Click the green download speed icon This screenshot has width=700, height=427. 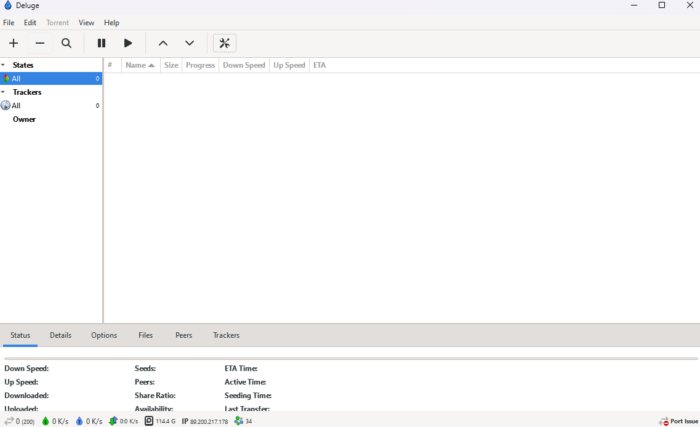point(45,421)
